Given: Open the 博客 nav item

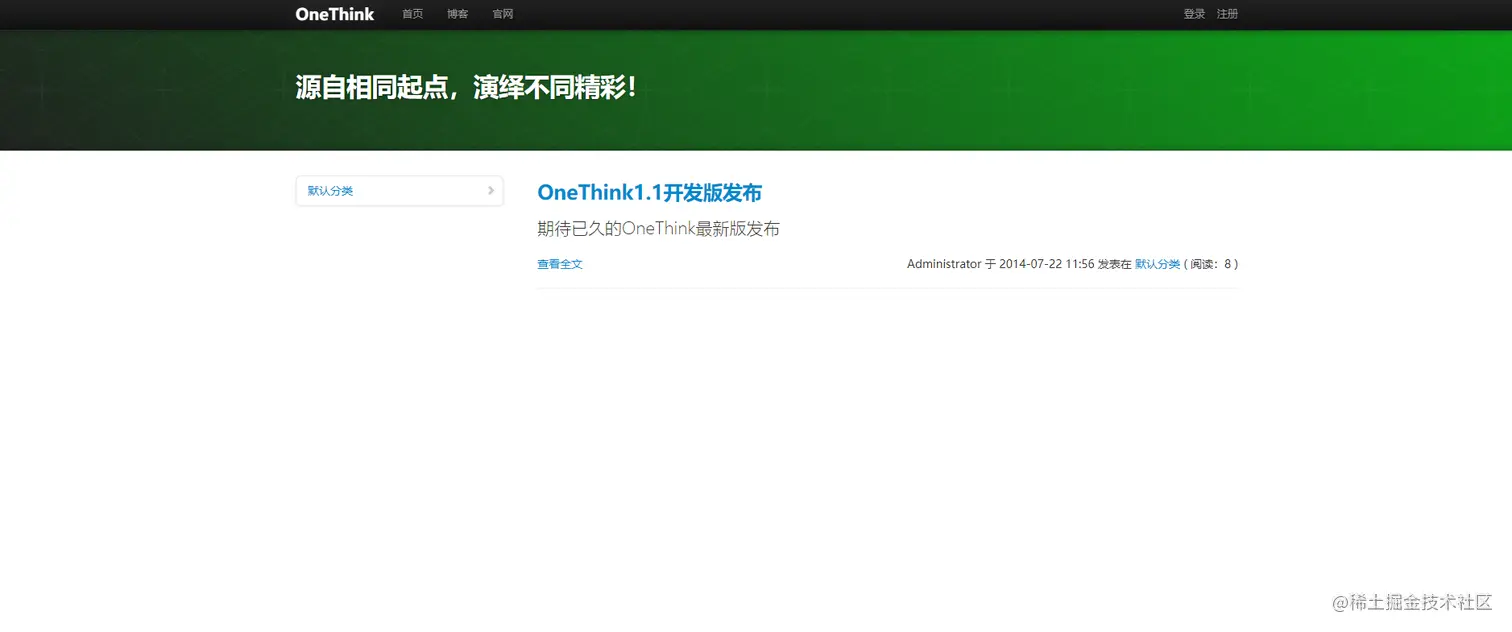Looking at the screenshot, I should 458,14.
